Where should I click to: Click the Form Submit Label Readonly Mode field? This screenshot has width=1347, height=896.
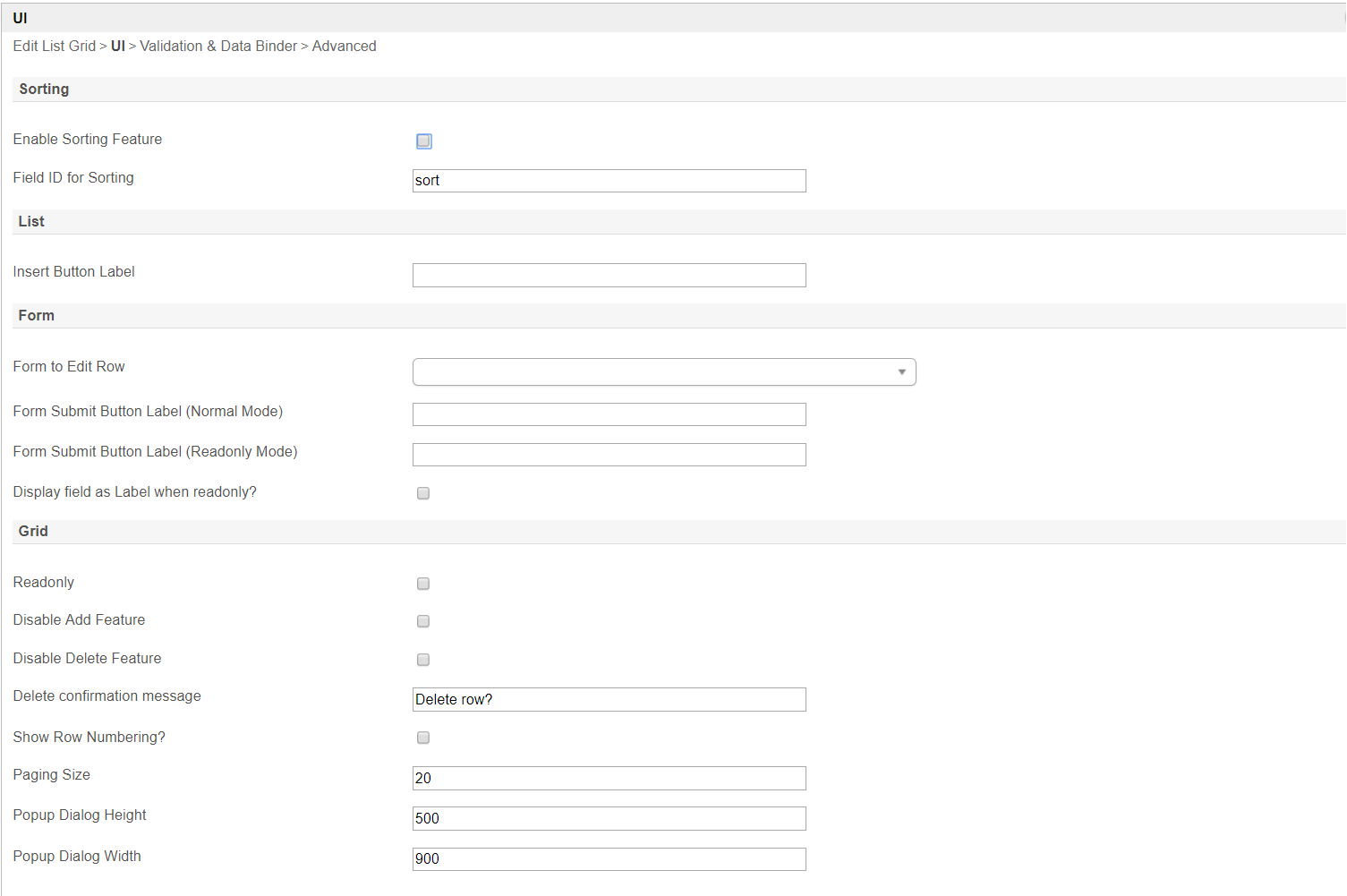pos(609,455)
